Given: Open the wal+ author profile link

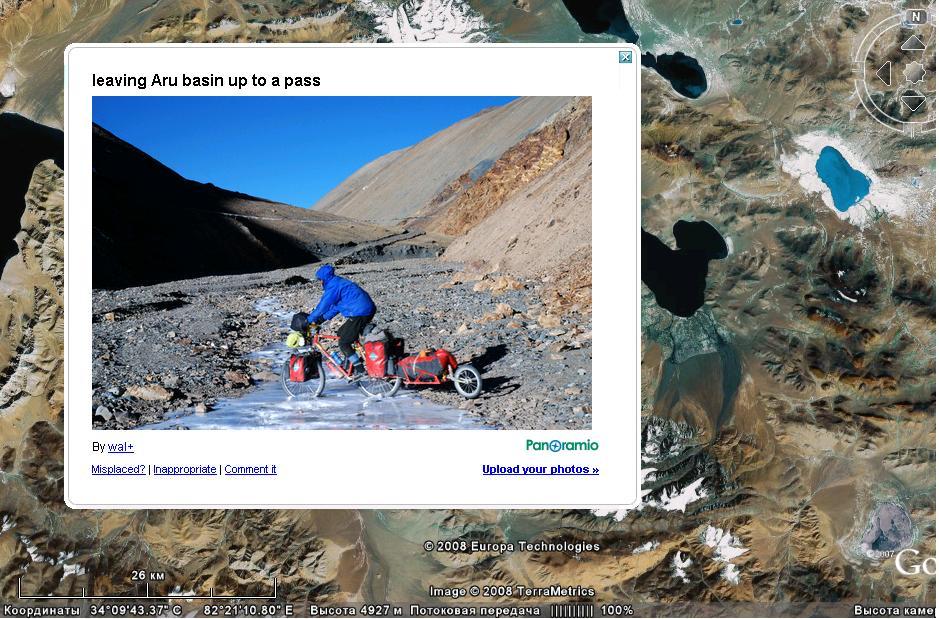Looking at the screenshot, I should pyautogui.click(x=121, y=447).
